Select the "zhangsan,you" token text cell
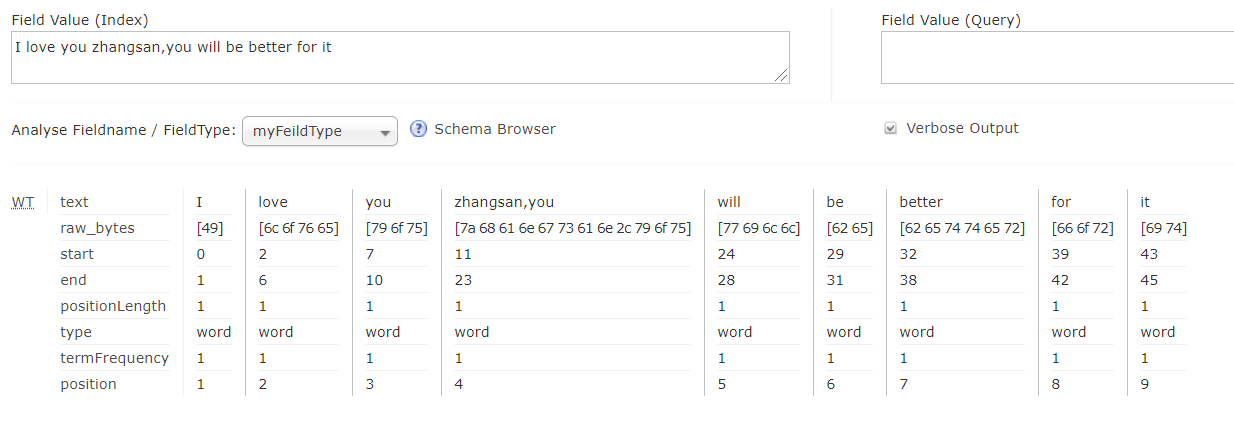This screenshot has height=436, width=1234. pos(504,202)
